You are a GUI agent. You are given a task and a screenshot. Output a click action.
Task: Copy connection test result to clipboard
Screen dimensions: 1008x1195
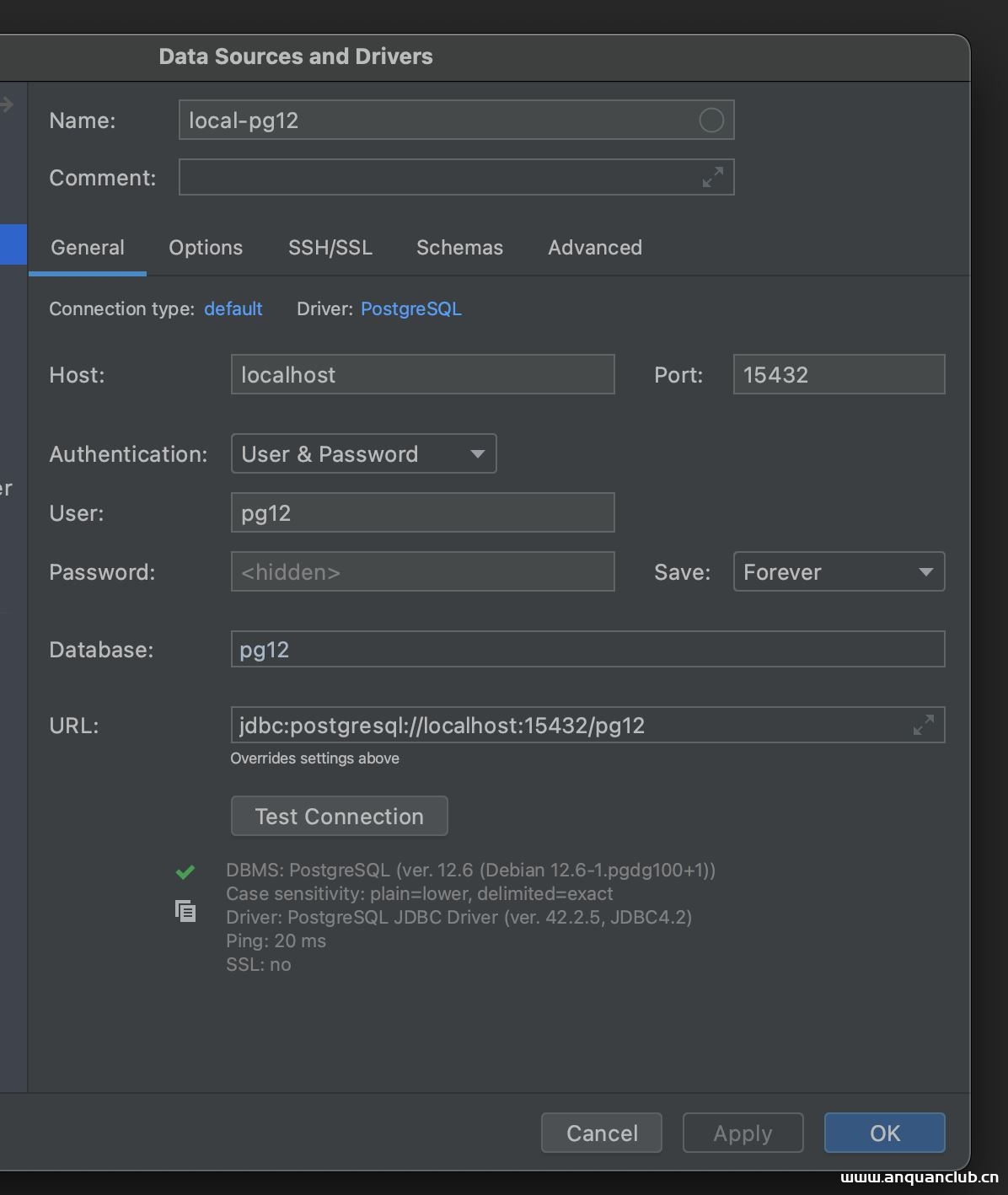click(185, 911)
